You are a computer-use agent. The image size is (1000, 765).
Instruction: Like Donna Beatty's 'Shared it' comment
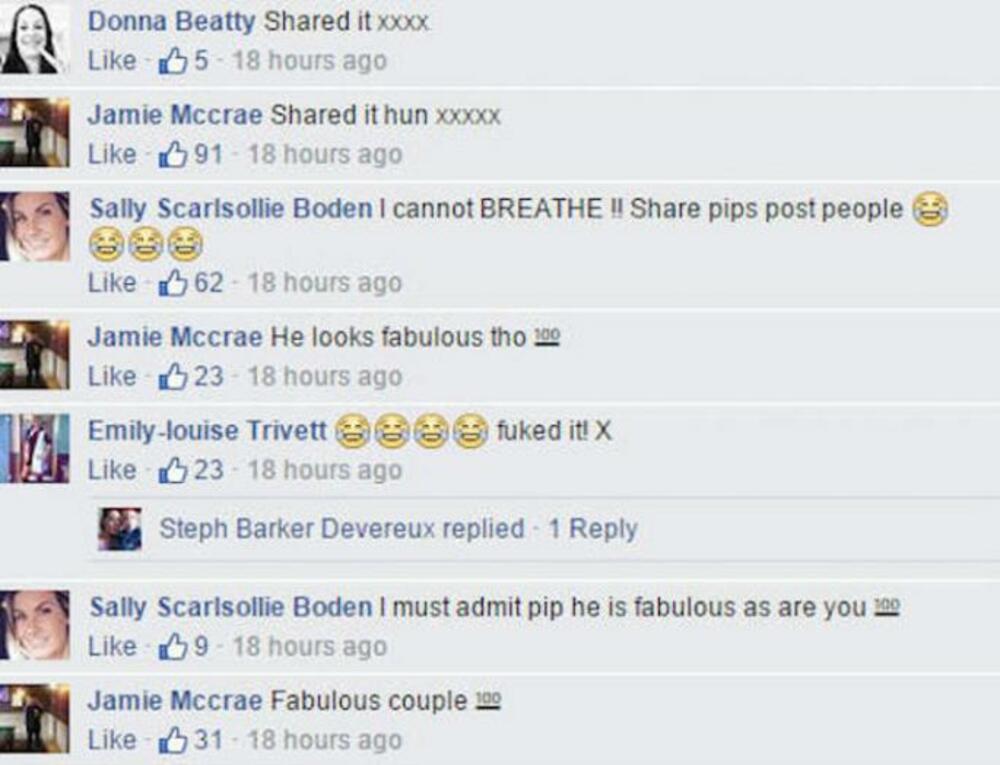pos(112,61)
